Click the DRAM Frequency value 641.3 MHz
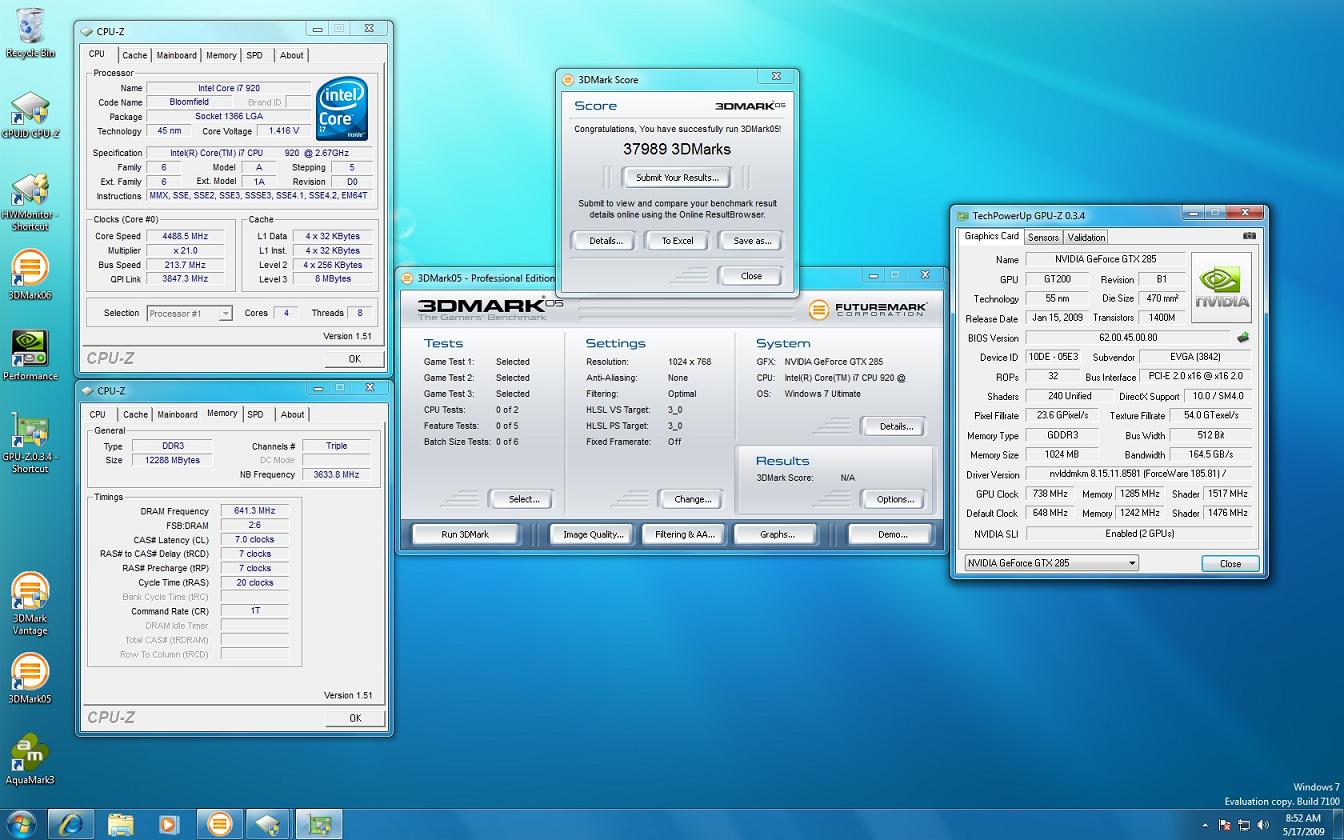 (x=254, y=511)
